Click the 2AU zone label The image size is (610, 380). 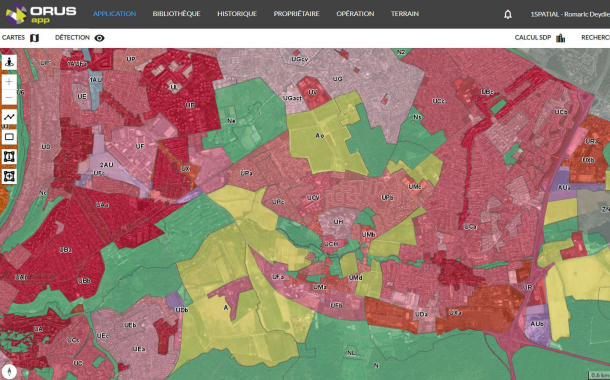[x=106, y=165]
